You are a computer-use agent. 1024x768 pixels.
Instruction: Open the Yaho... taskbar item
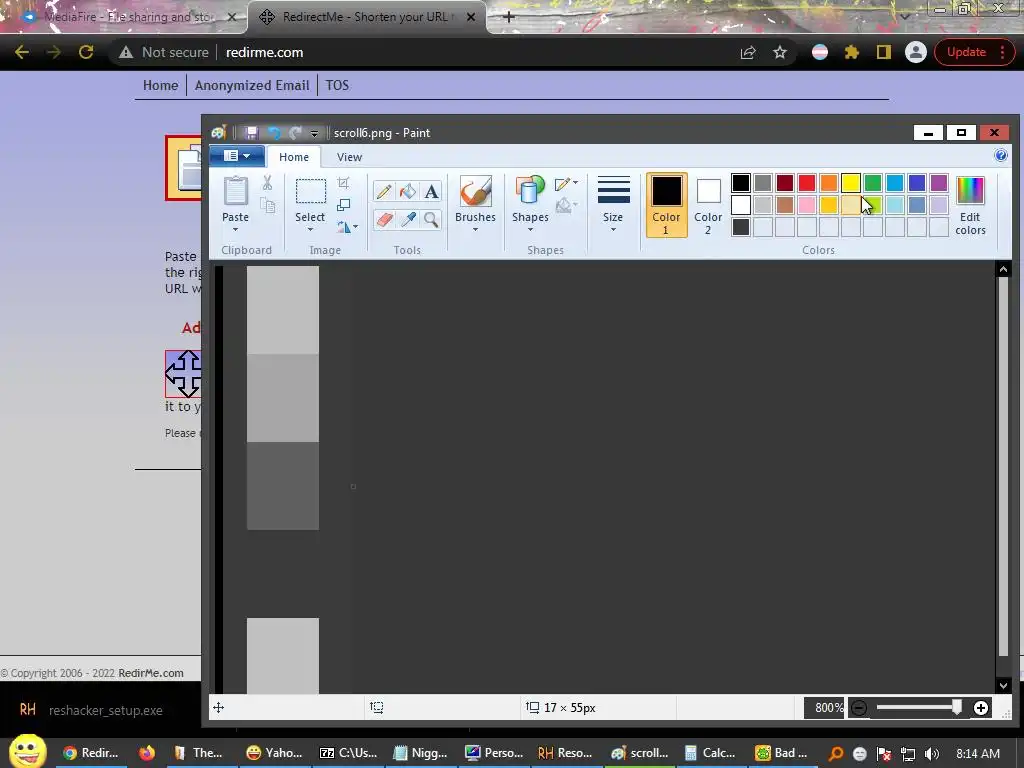[x=274, y=753]
